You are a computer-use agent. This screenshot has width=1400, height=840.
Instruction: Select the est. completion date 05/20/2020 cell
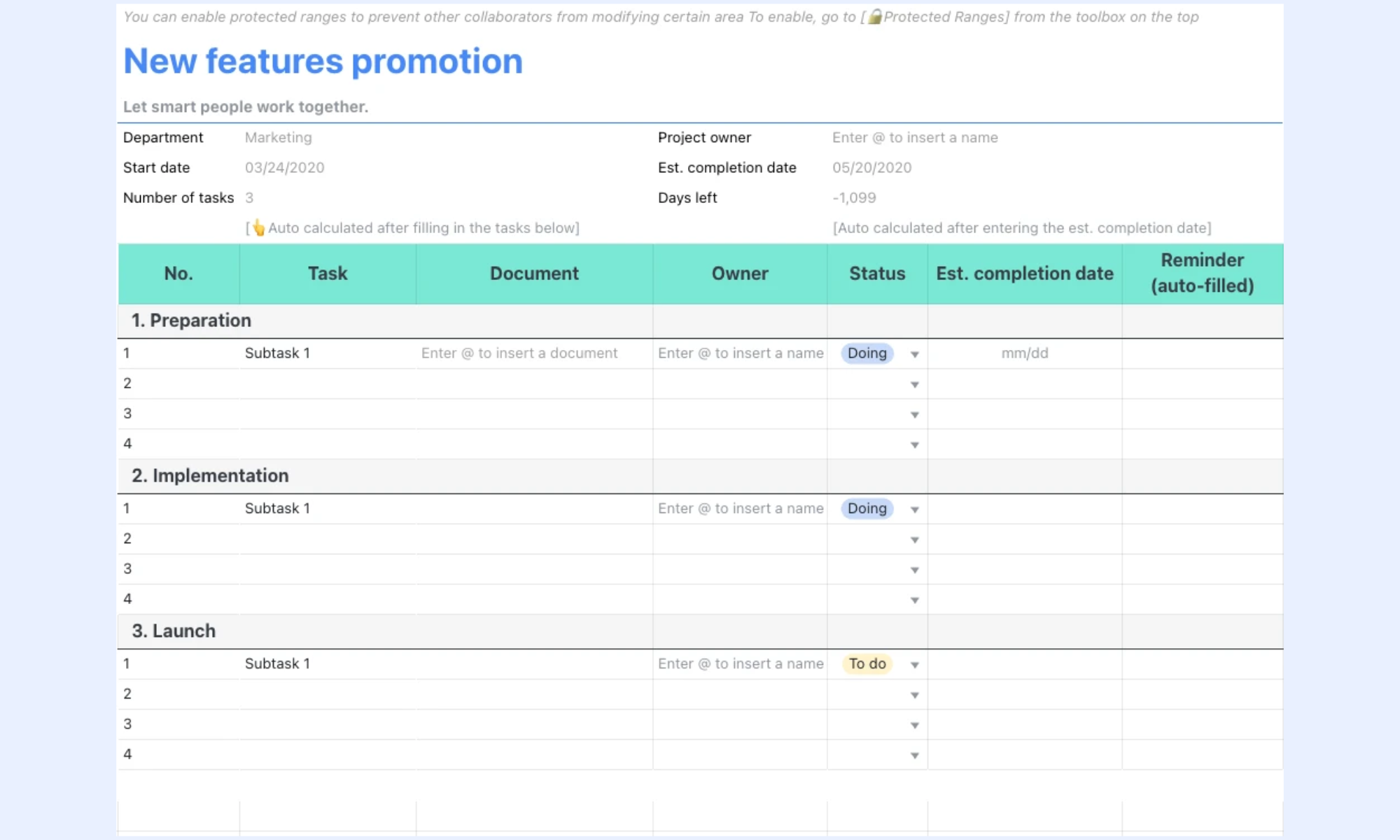coord(871,167)
